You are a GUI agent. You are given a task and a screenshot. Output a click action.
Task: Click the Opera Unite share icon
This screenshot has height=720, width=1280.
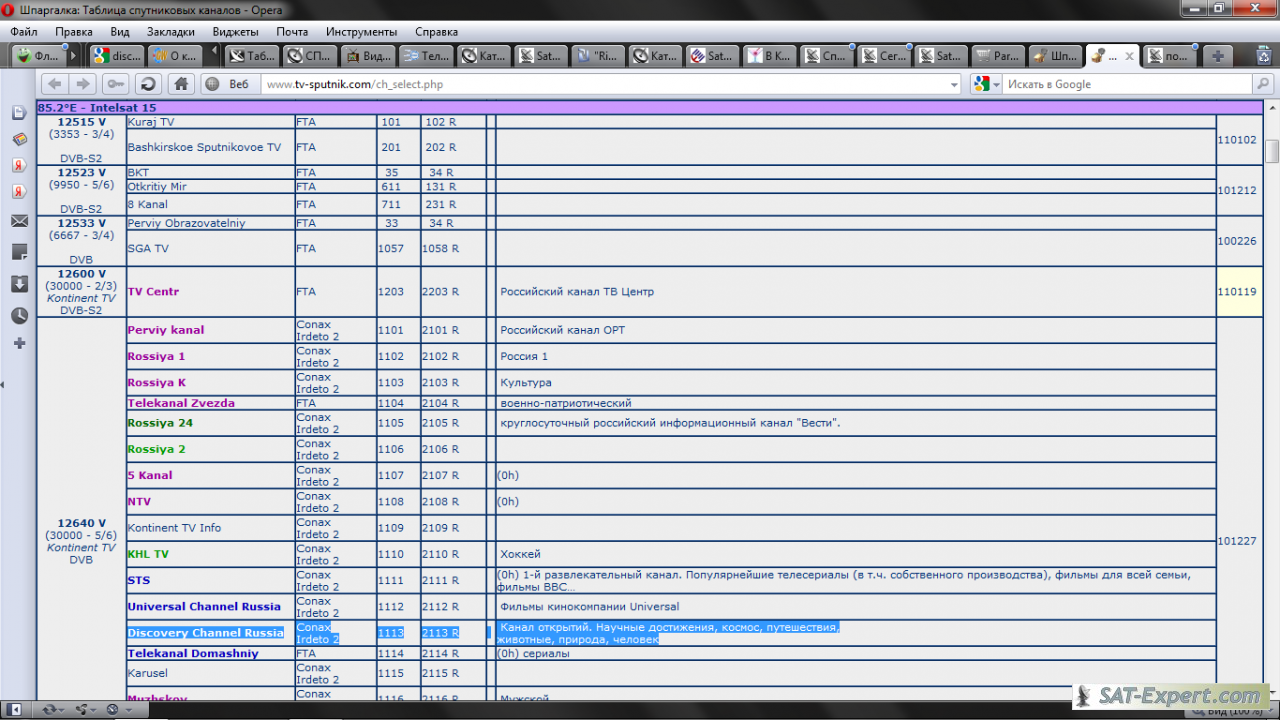coord(81,709)
